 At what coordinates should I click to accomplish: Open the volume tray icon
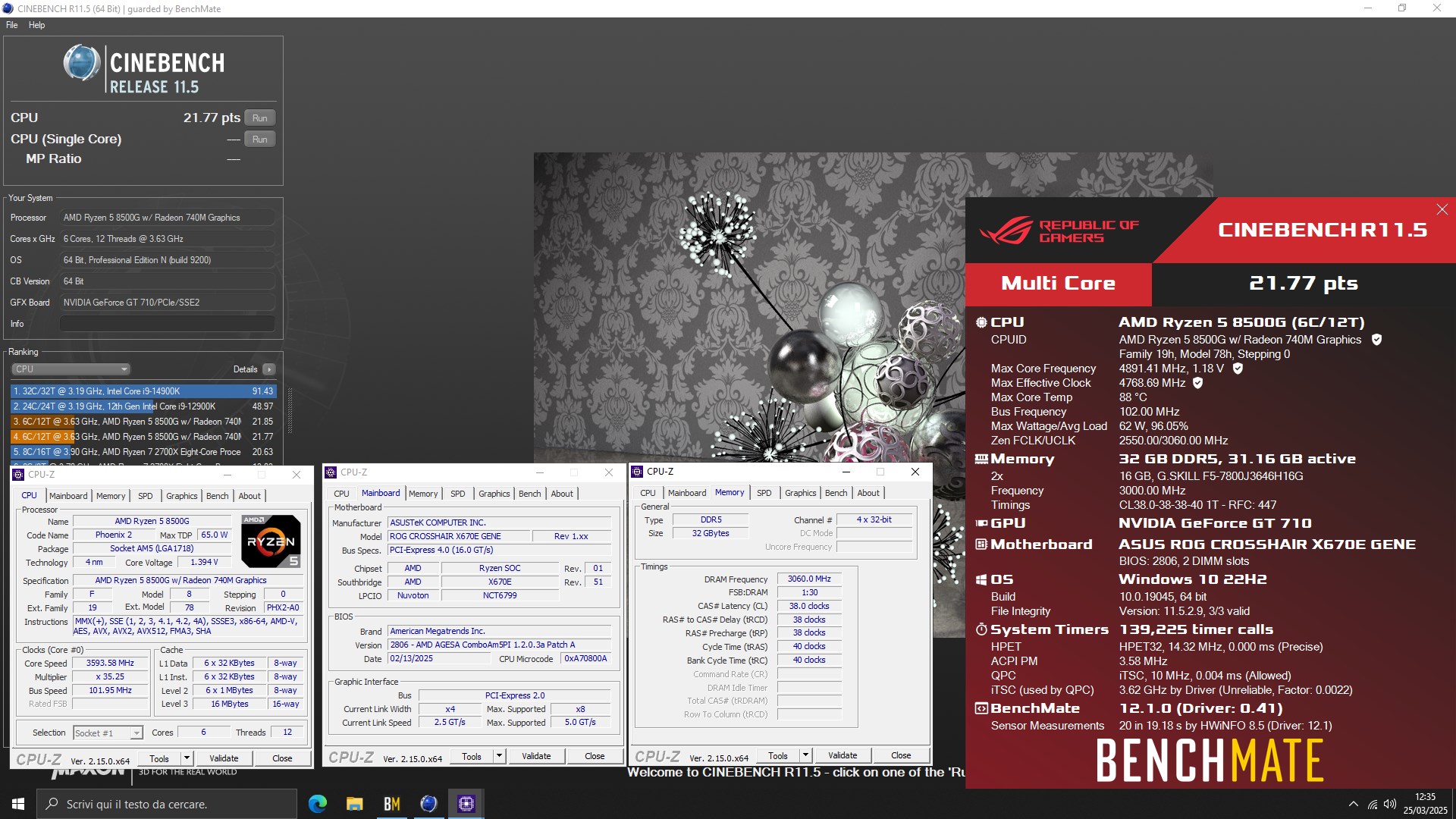click(x=1390, y=804)
